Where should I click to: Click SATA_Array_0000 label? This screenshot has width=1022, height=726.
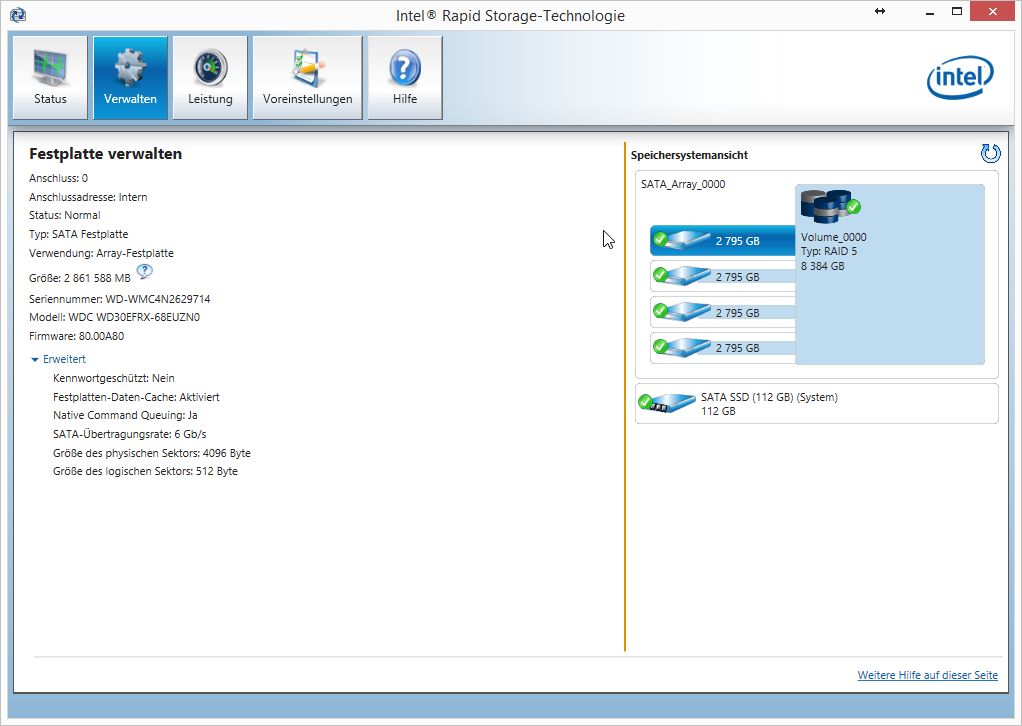click(x=683, y=184)
